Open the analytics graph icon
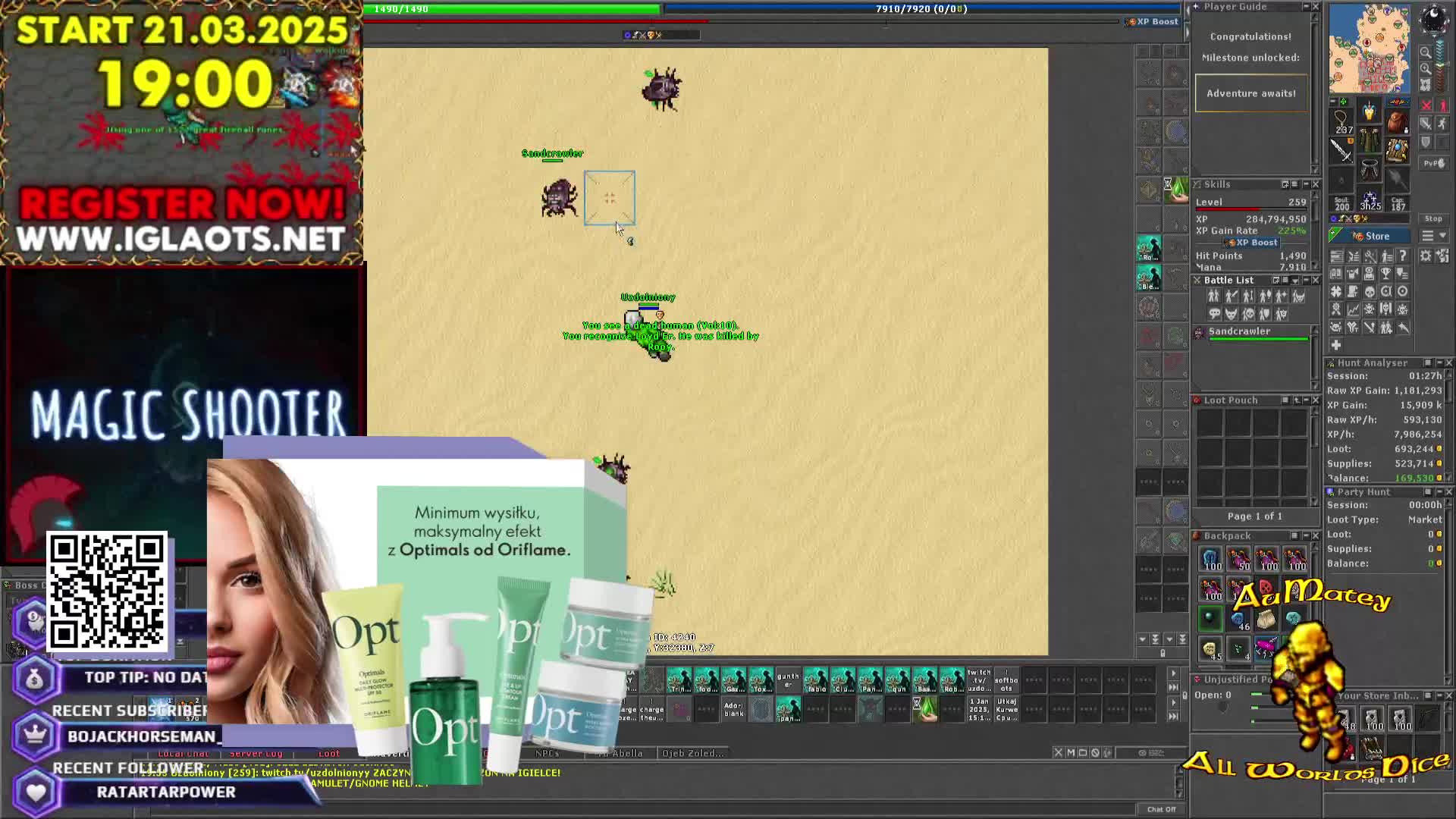The height and width of the screenshot is (819, 1456). [1353, 309]
